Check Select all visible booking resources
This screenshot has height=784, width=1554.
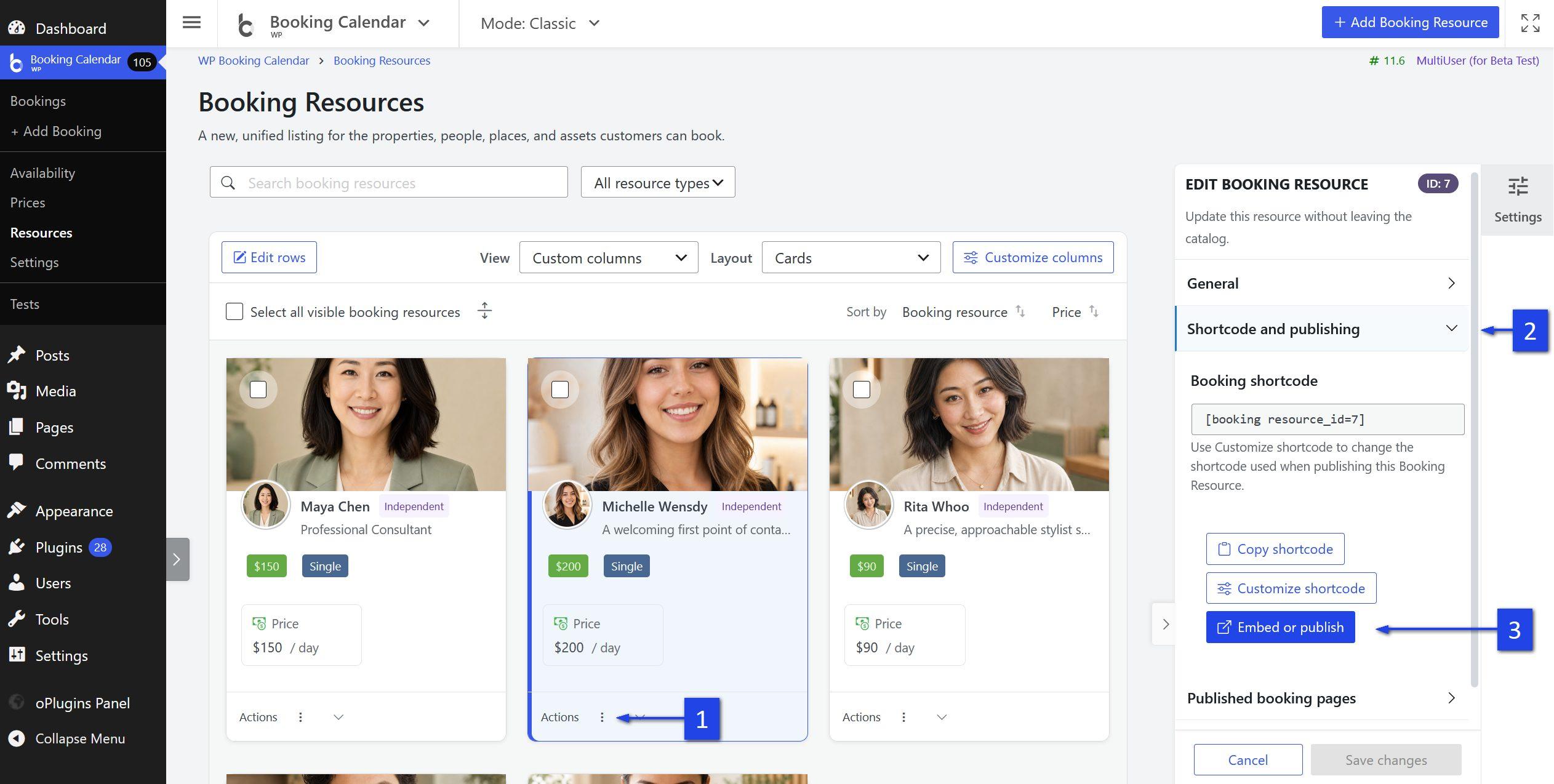tap(234, 311)
